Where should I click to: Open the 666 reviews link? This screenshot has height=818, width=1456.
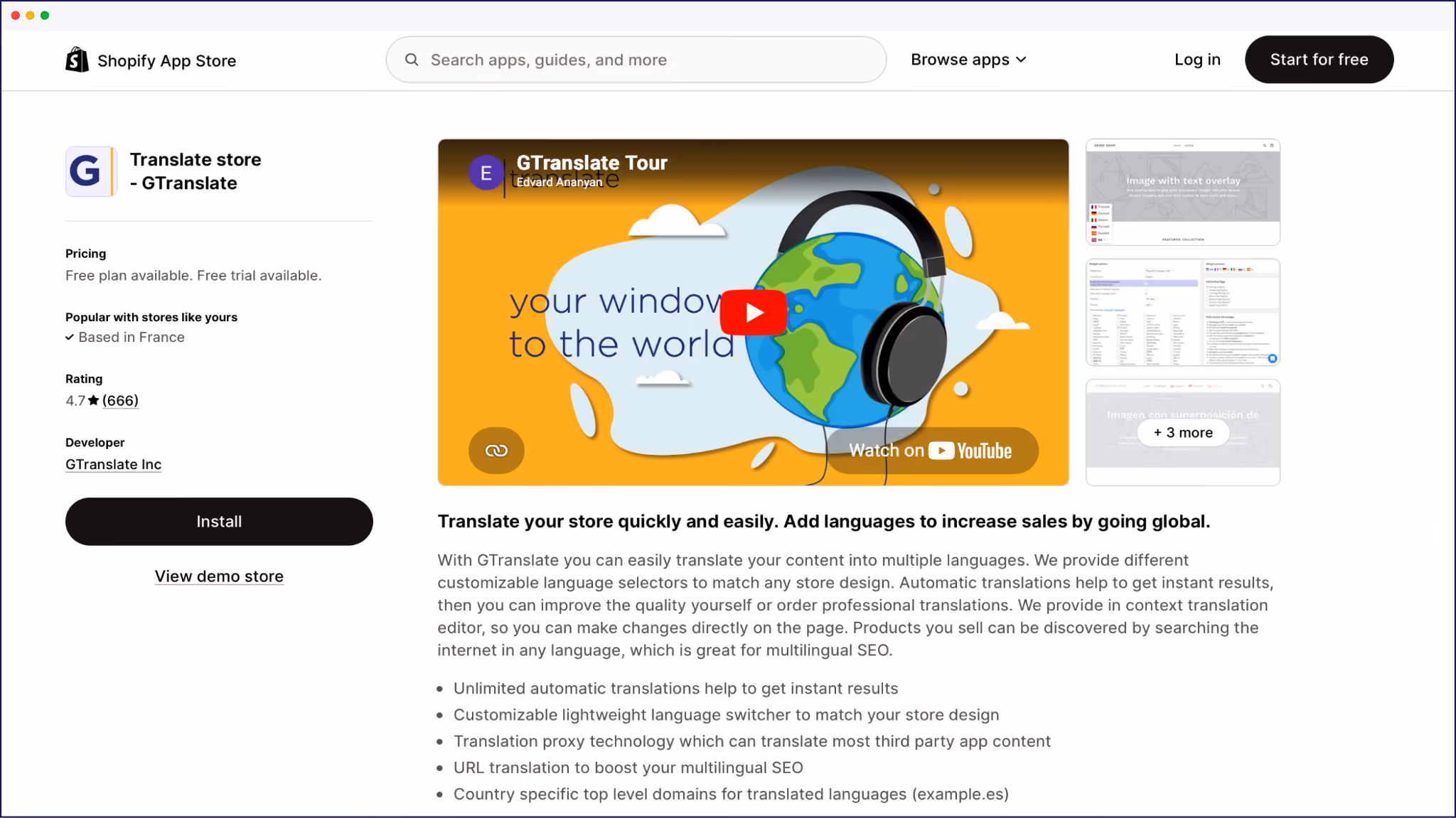120,401
